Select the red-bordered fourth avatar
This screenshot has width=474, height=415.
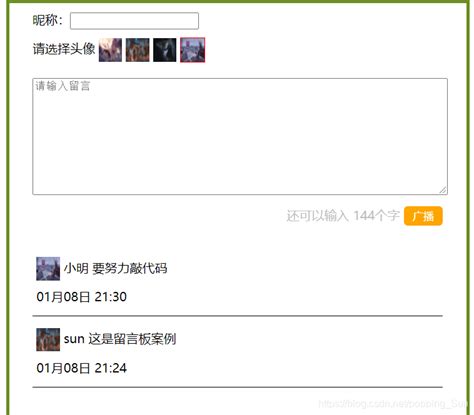click(x=193, y=50)
